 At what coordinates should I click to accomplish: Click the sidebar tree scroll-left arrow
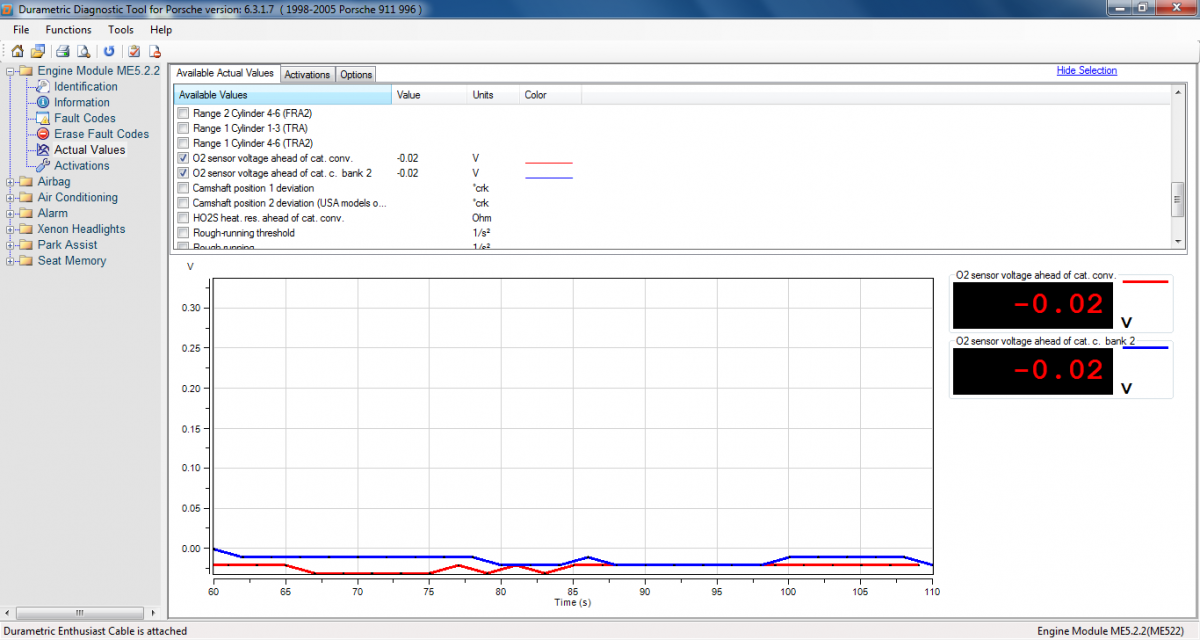click(x=7, y=611)
